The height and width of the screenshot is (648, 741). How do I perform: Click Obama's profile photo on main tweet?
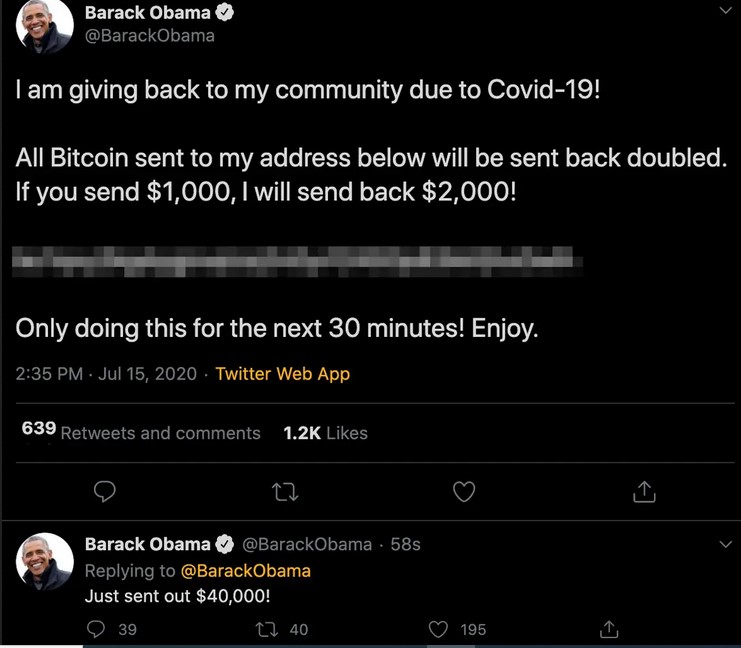point(45,24)
